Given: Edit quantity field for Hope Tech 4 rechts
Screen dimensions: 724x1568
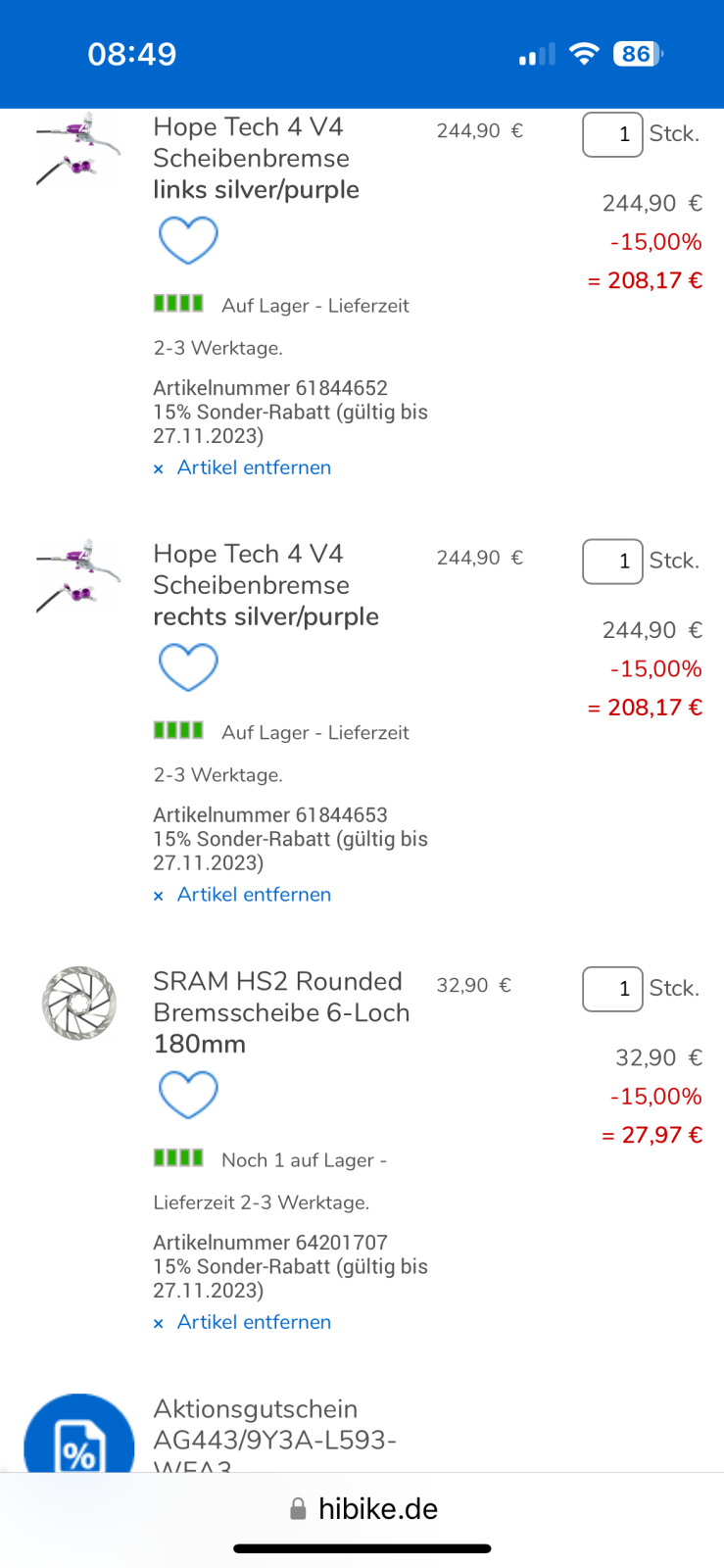Looking at the screenshot, I should [612, 562].
